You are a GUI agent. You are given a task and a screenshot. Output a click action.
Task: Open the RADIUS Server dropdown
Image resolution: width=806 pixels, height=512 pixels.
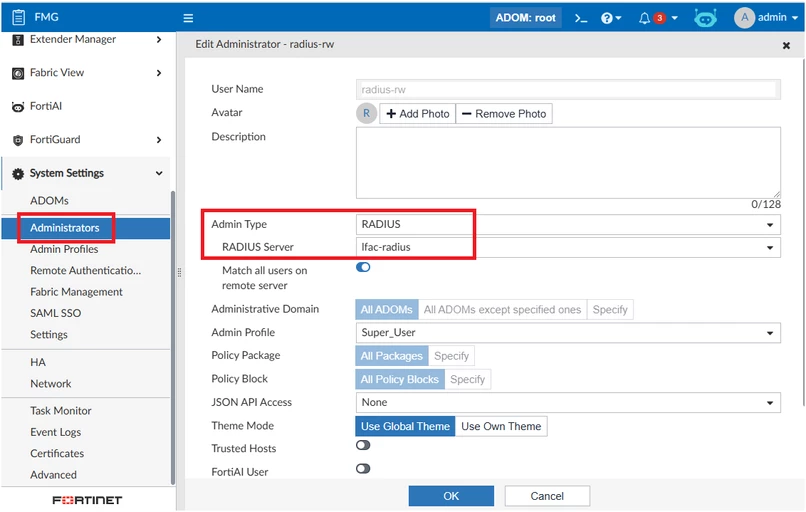point(568,247)
